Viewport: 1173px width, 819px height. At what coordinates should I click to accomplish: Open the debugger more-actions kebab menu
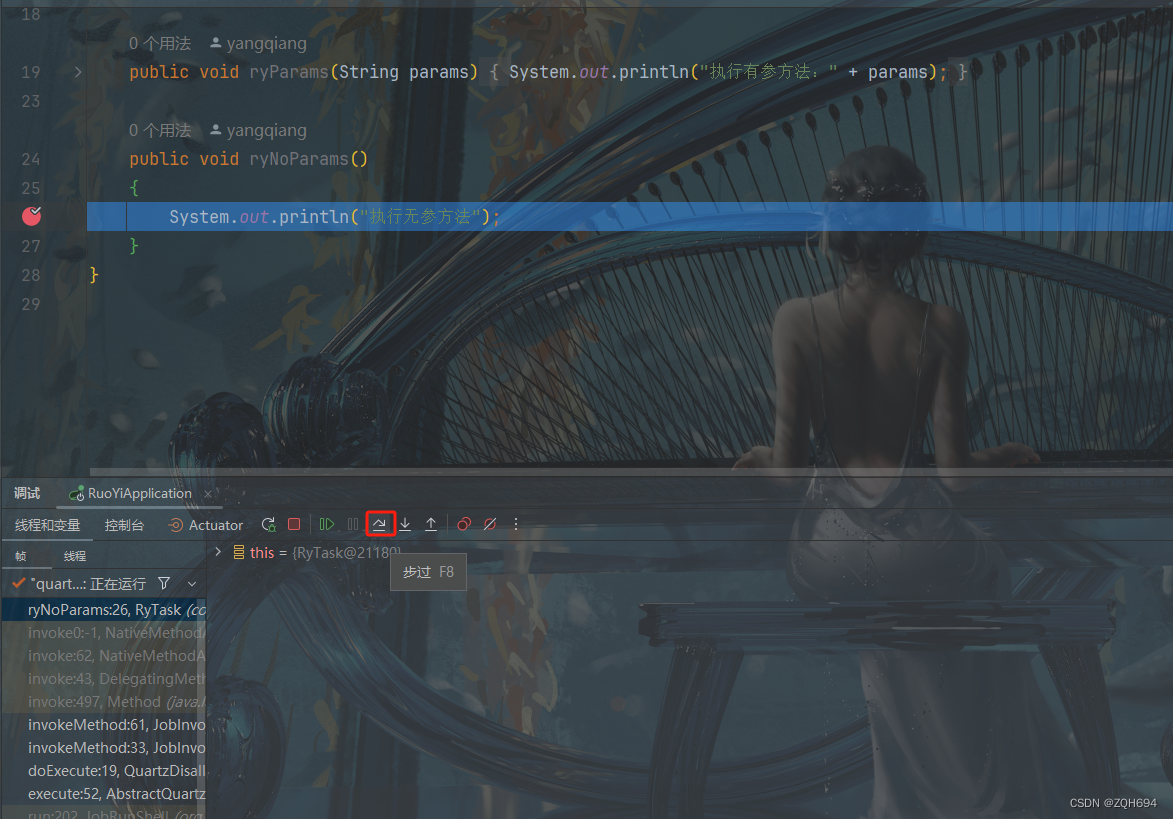(516, 524)
